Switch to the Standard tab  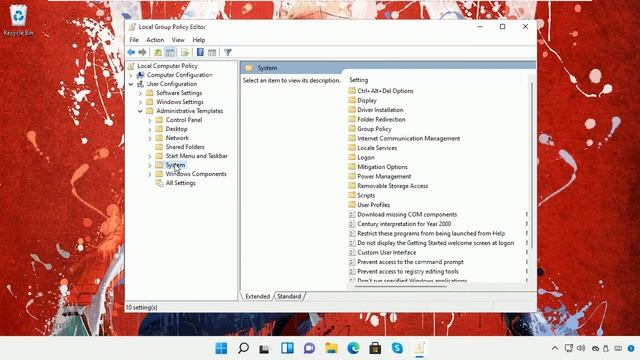pos(289,296)
